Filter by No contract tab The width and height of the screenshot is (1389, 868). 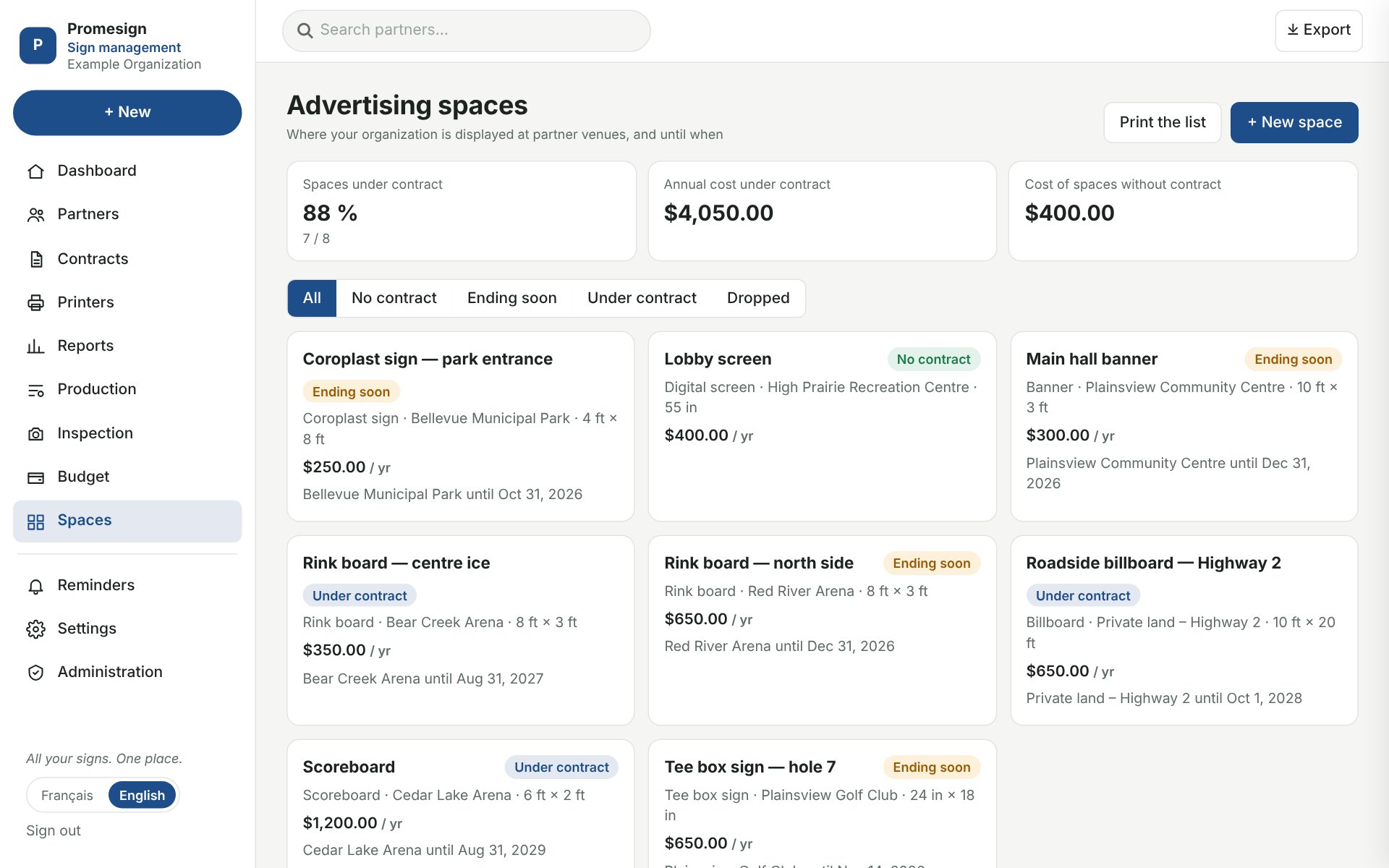click(x=394, y=298)
